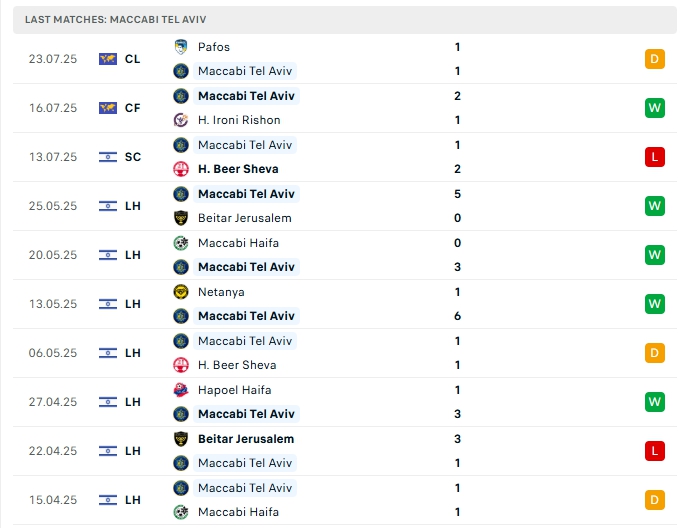Click the Netanya yellow club crest

point(181,292)
